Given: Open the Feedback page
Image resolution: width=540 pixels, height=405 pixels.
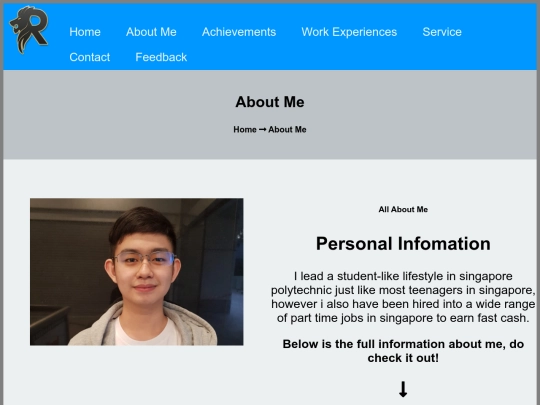Looking at the screenshot, I should click(161, 57).
